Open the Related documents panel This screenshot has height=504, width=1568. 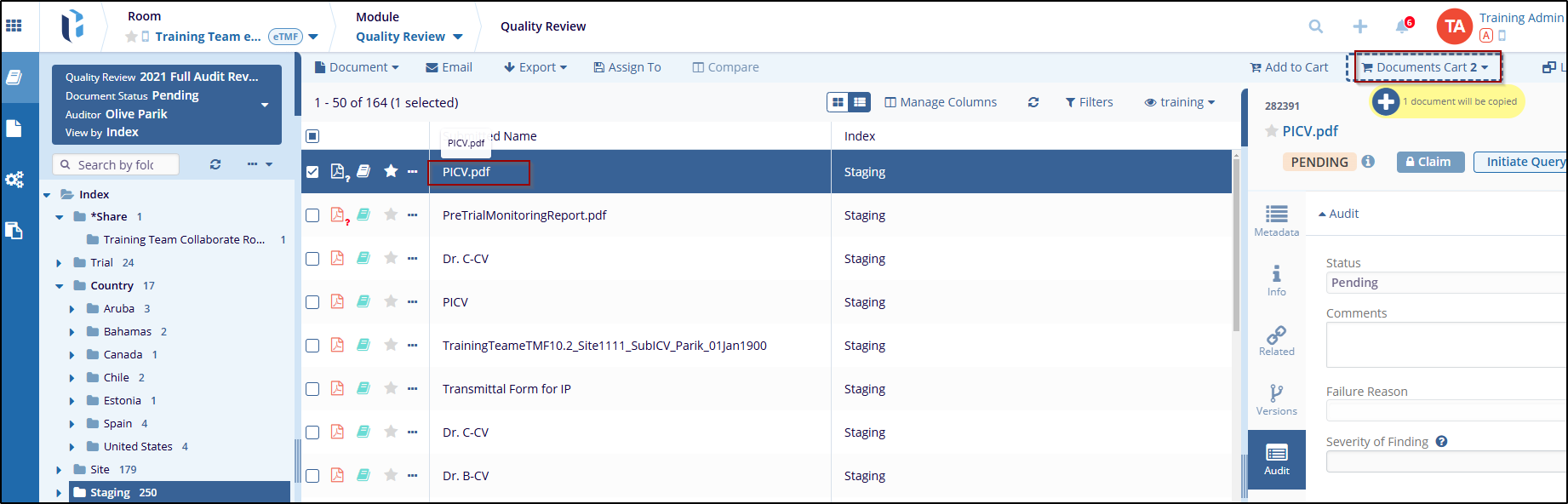tap(1276, 340)
